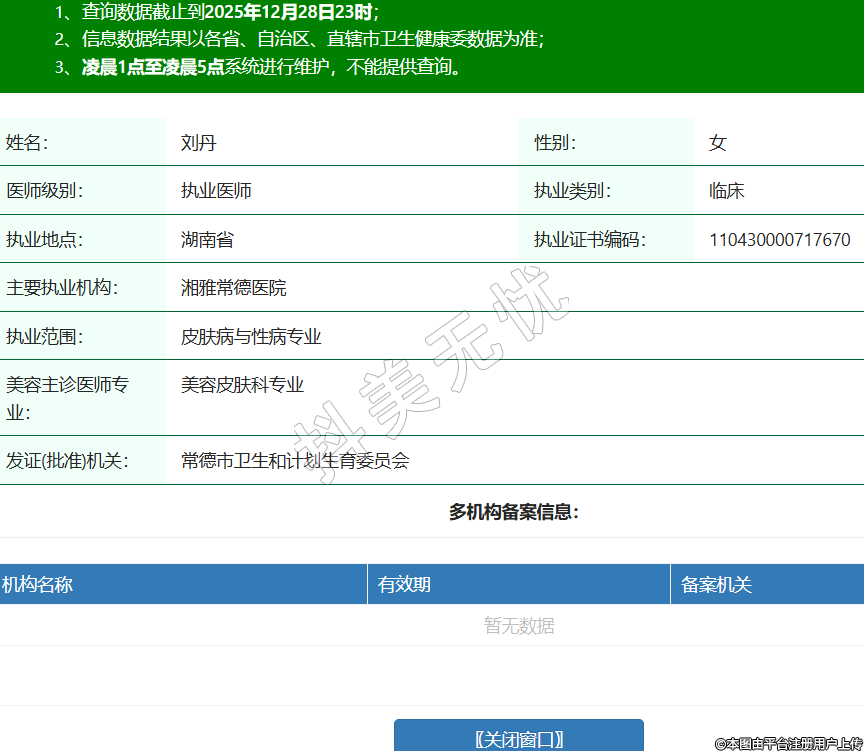Click the 临床 practice category value

coord(726,191)
